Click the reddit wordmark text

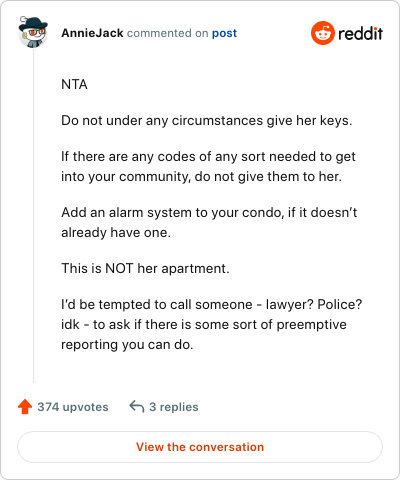(360, 33)
